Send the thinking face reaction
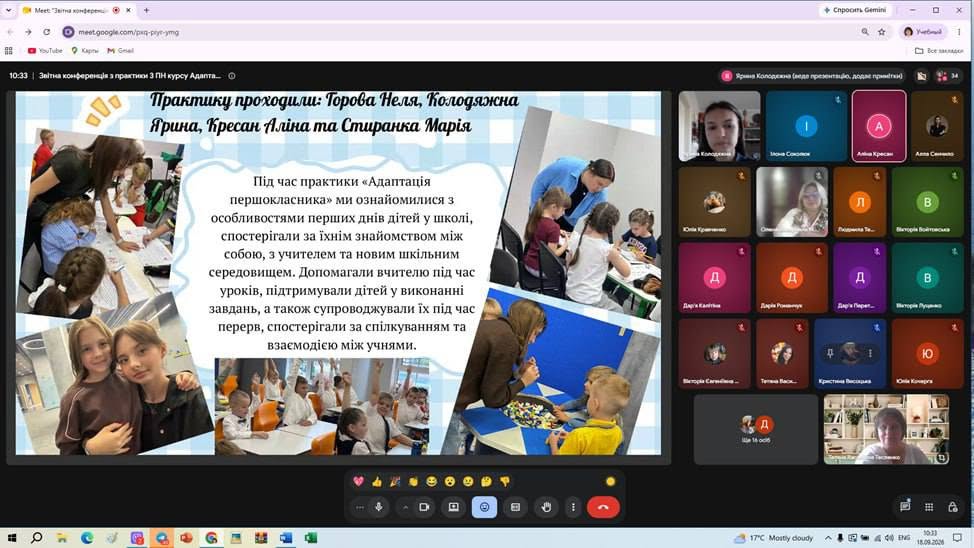This screenshot has width=974, height=548. coord(486,482)
